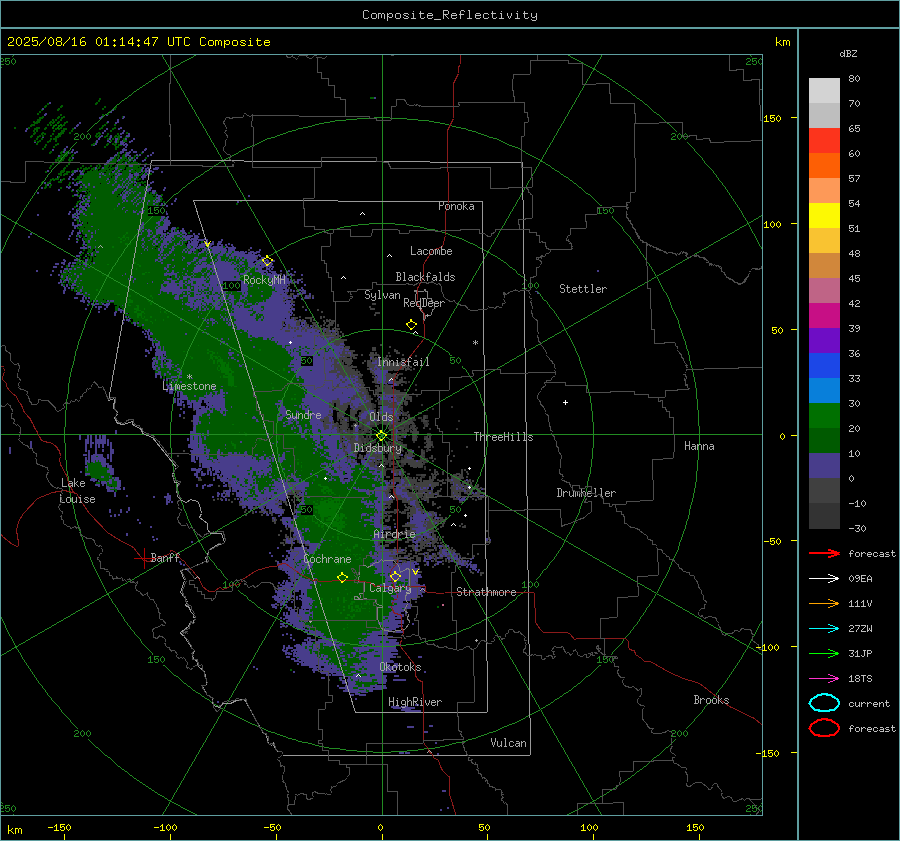Click the red forecast ellipse legend icon

coord(824,728)
